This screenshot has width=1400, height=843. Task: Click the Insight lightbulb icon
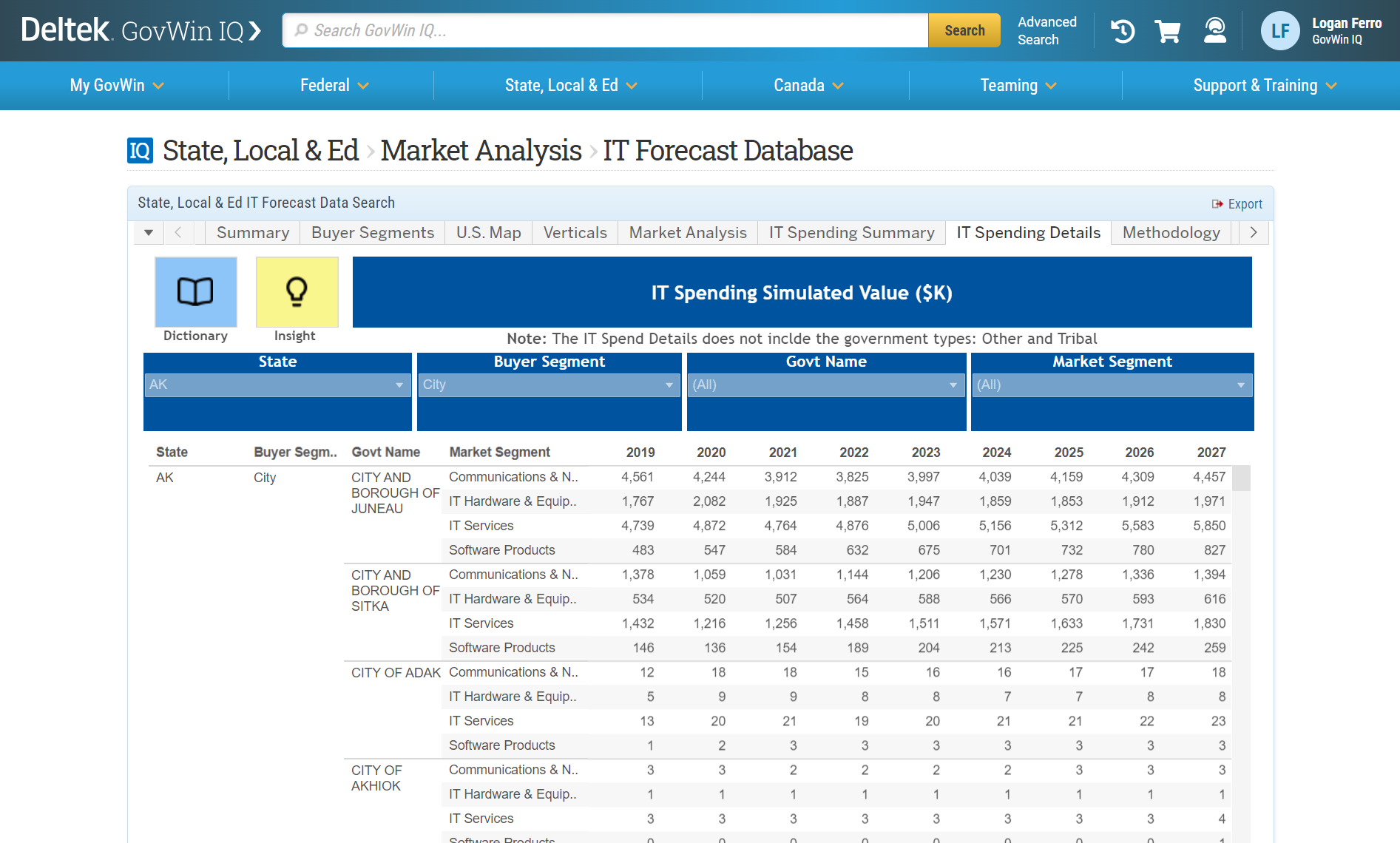coord(297,292)
